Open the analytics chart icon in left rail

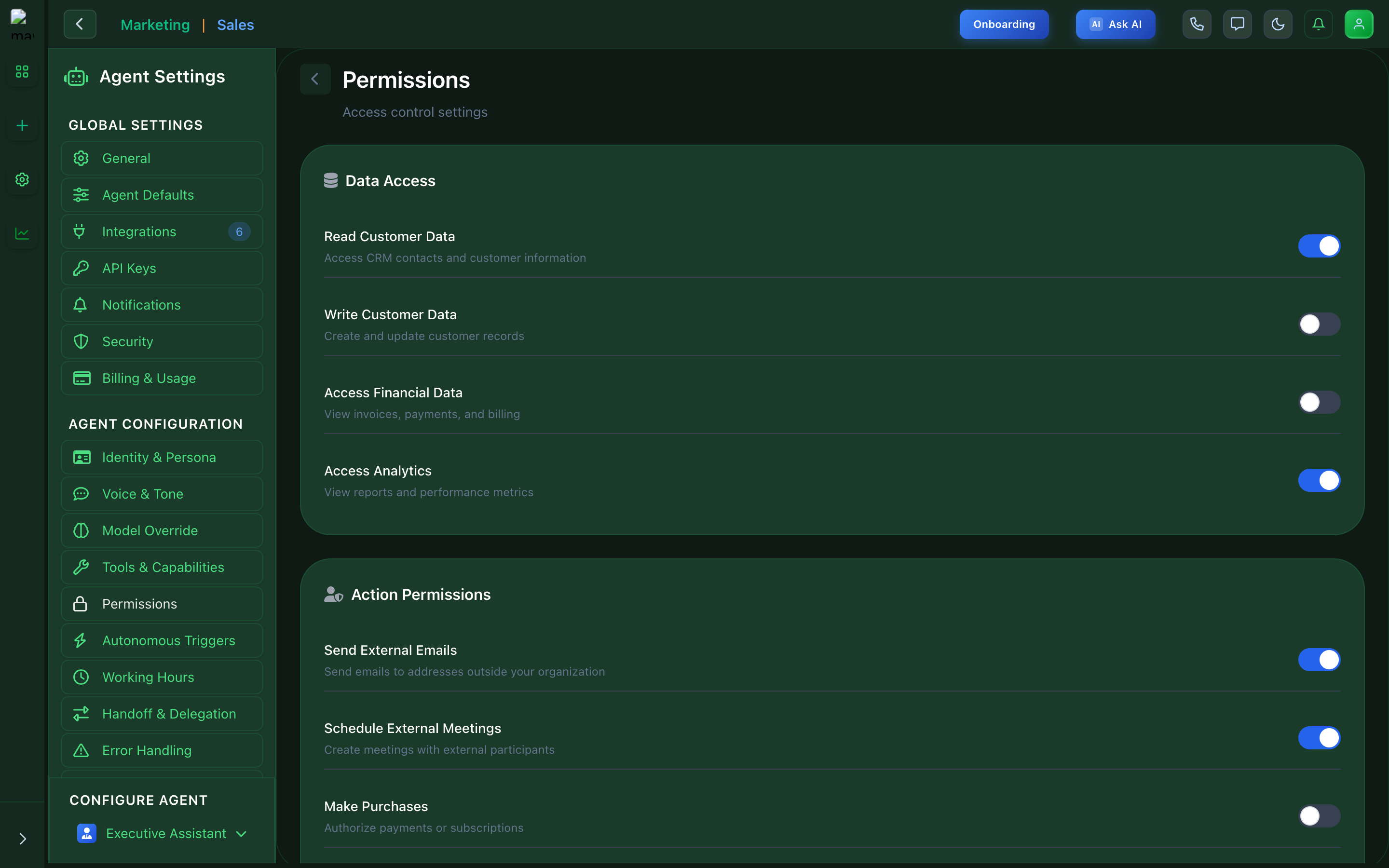pos(22,234)
